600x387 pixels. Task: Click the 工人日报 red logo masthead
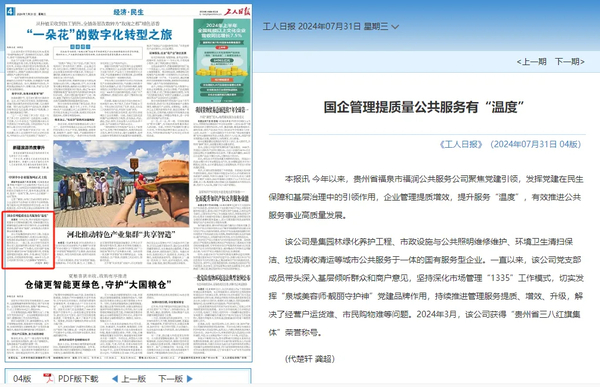coord(237,11)
